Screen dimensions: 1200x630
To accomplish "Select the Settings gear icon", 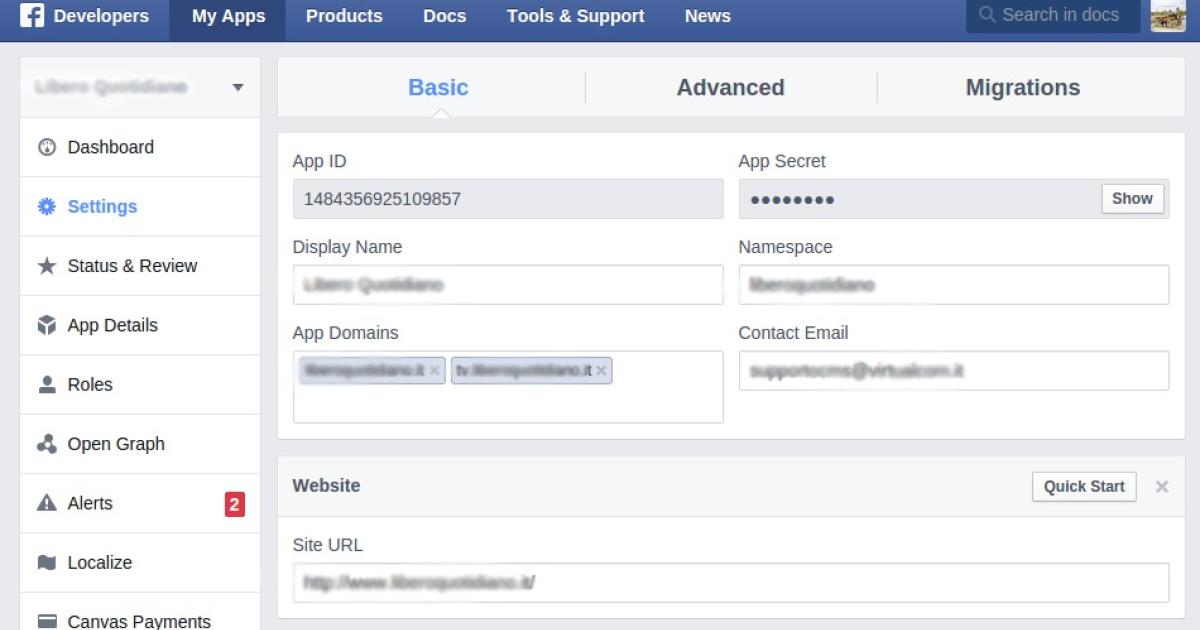I will pyautogui.click(x=46, y=207).
